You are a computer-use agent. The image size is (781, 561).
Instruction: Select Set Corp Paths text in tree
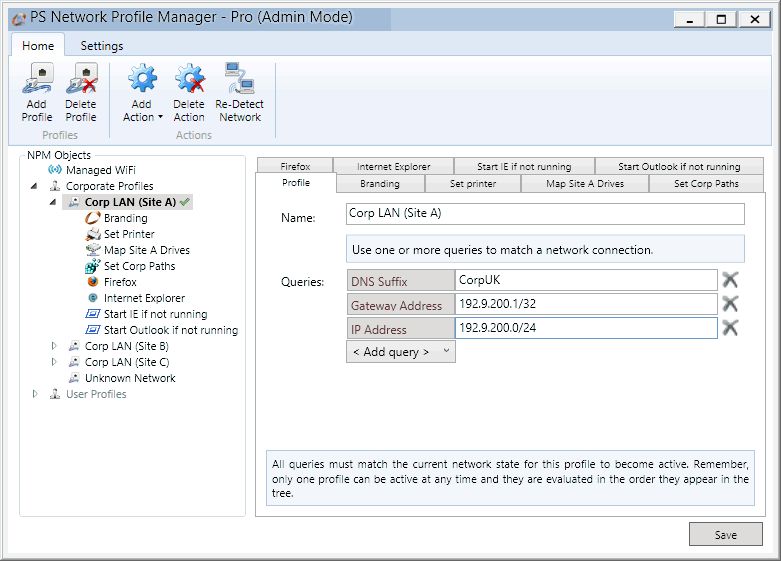click(x=139, y=266)
